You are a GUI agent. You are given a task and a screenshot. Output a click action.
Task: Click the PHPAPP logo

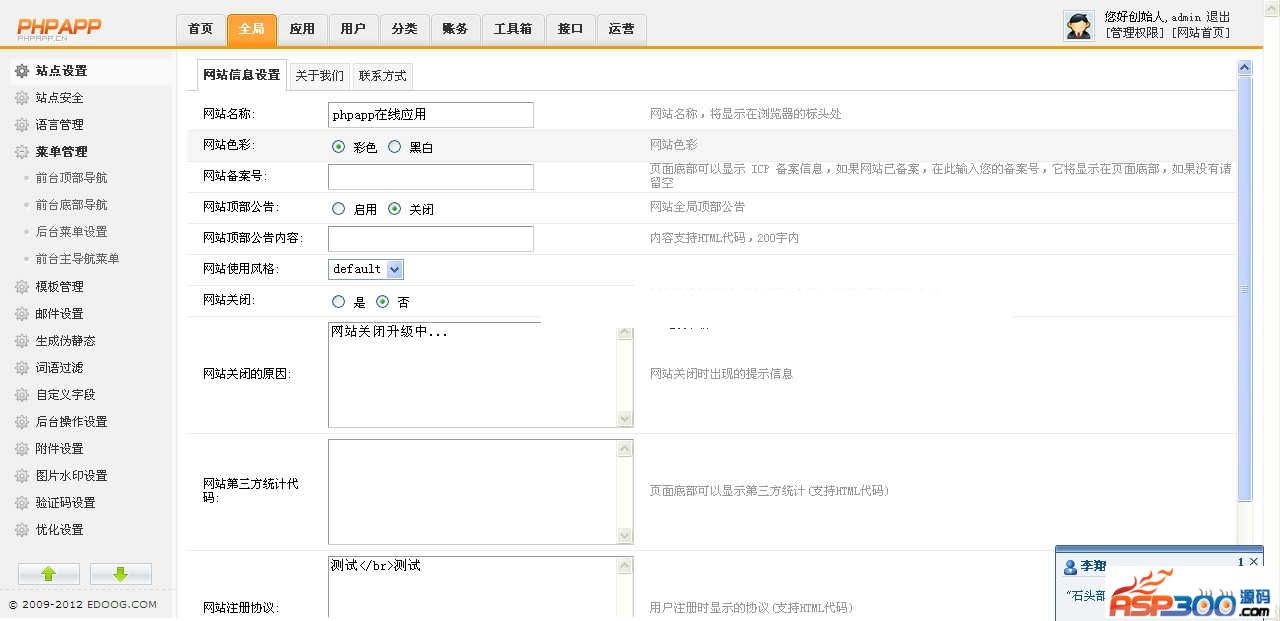(60, 29)
